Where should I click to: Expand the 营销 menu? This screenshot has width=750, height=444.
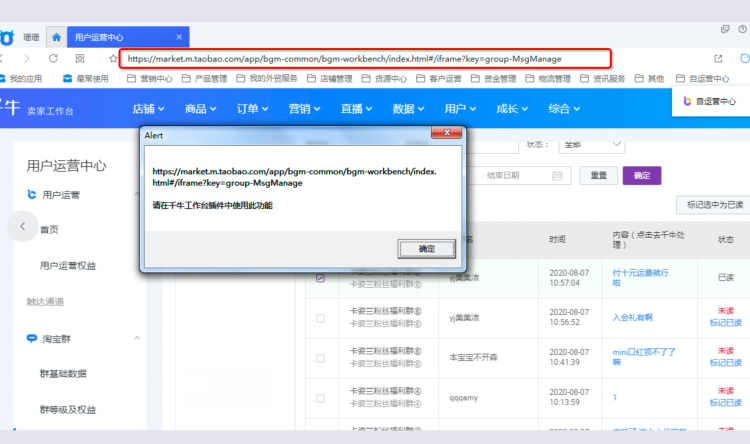(x=304, y=109)
